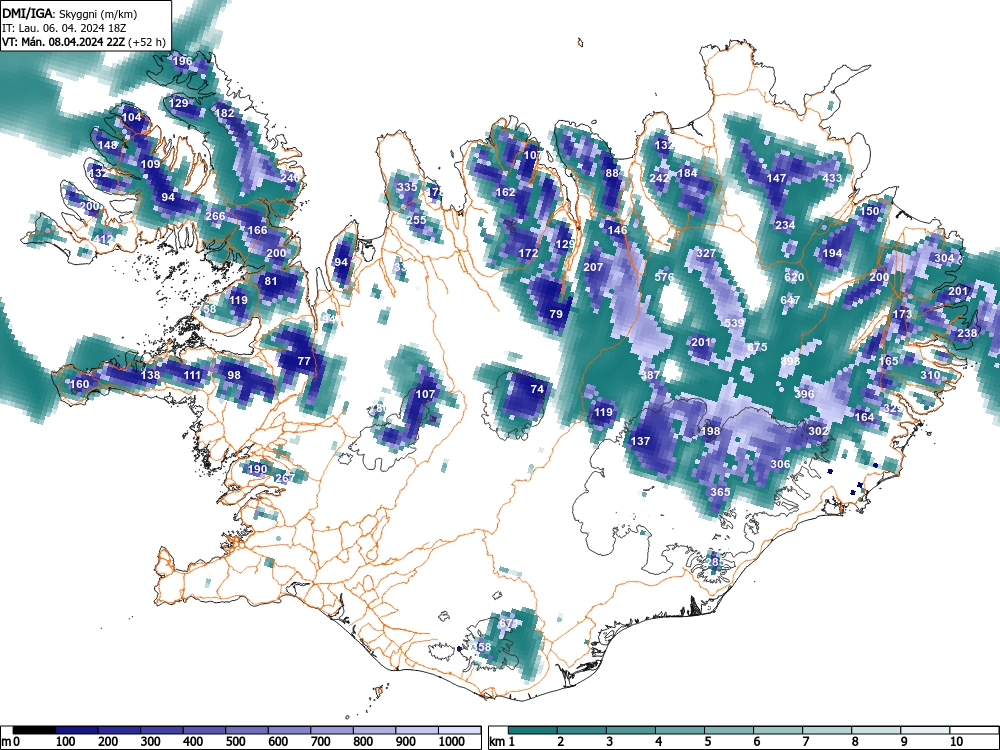Click visibility value 160 on Snæfellsnes peninsula

(x=79, y=384)
